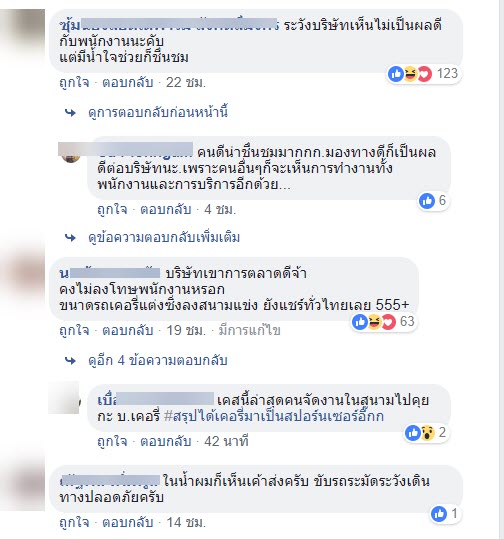
Task: Open reactions on the 123-reaction comment
Action: point(424,74)
